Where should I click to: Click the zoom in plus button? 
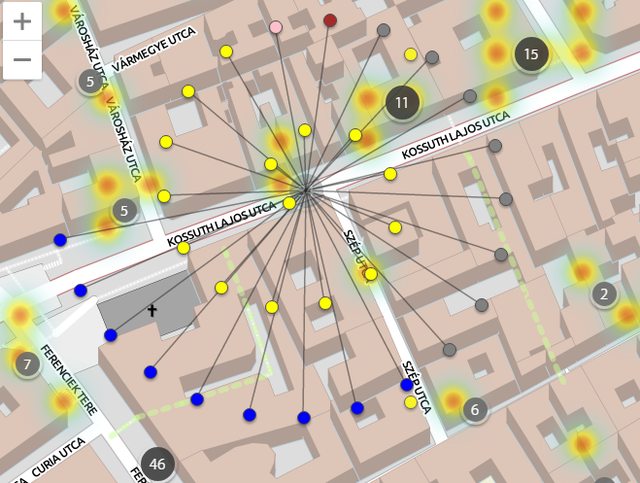pos(22,21)
